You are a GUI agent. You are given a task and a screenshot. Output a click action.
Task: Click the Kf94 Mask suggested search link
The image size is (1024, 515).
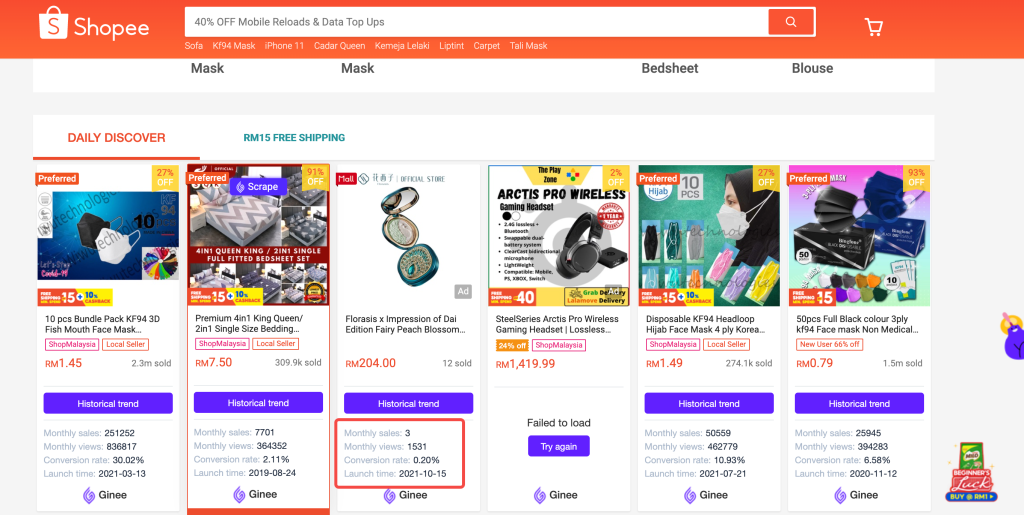(x=234, y=46)
